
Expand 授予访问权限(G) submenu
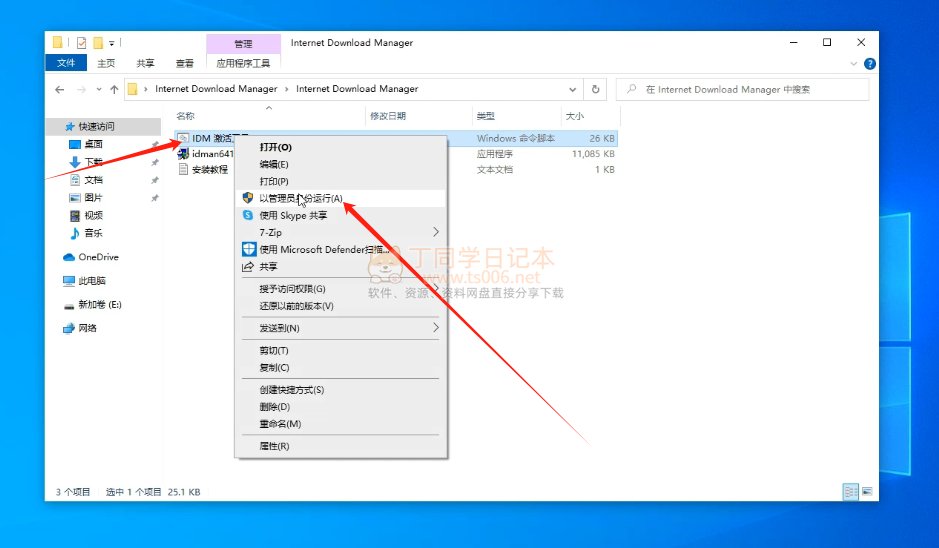[x=341, y=289]
